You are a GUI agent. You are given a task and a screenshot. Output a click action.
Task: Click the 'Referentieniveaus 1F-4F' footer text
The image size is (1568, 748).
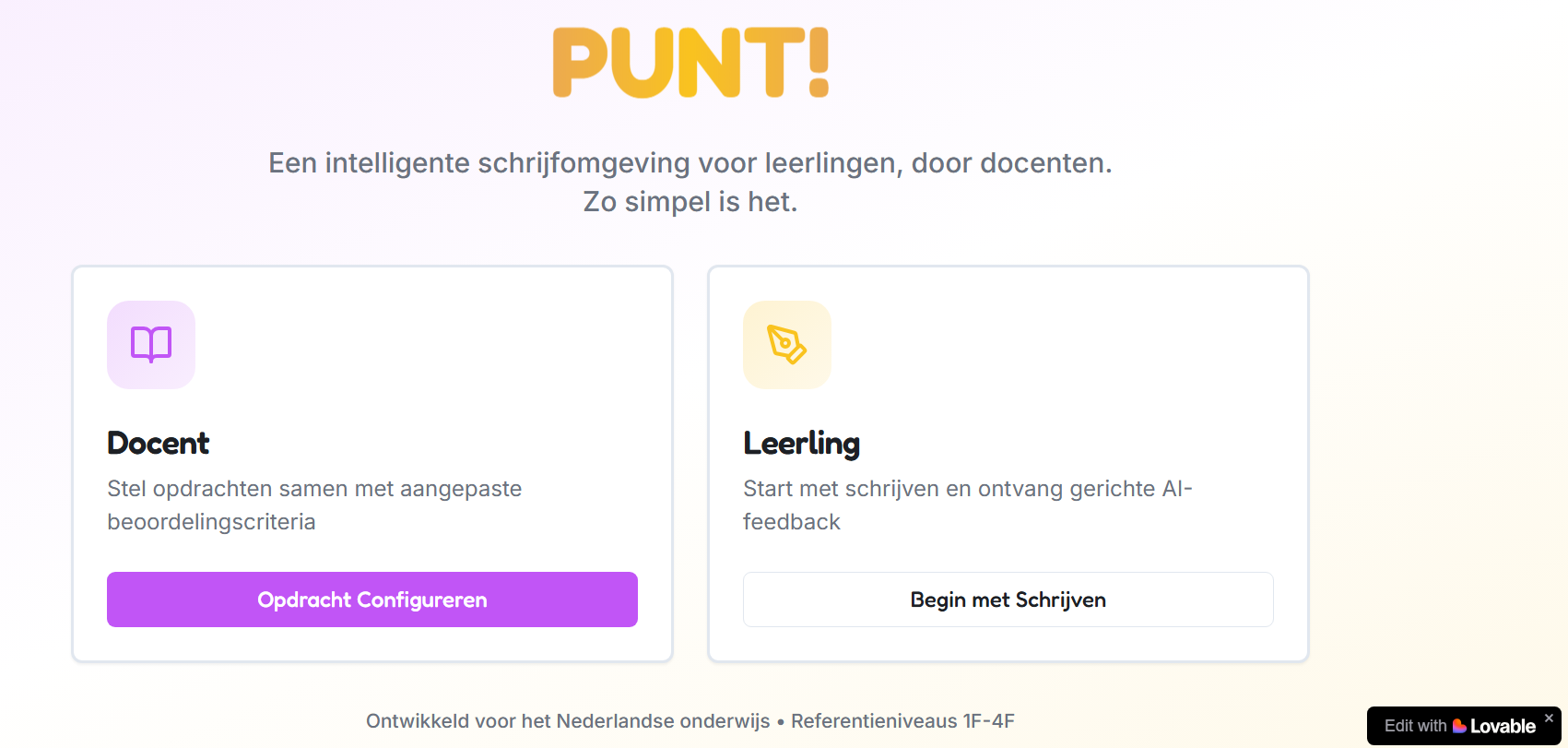coord(902,721)
